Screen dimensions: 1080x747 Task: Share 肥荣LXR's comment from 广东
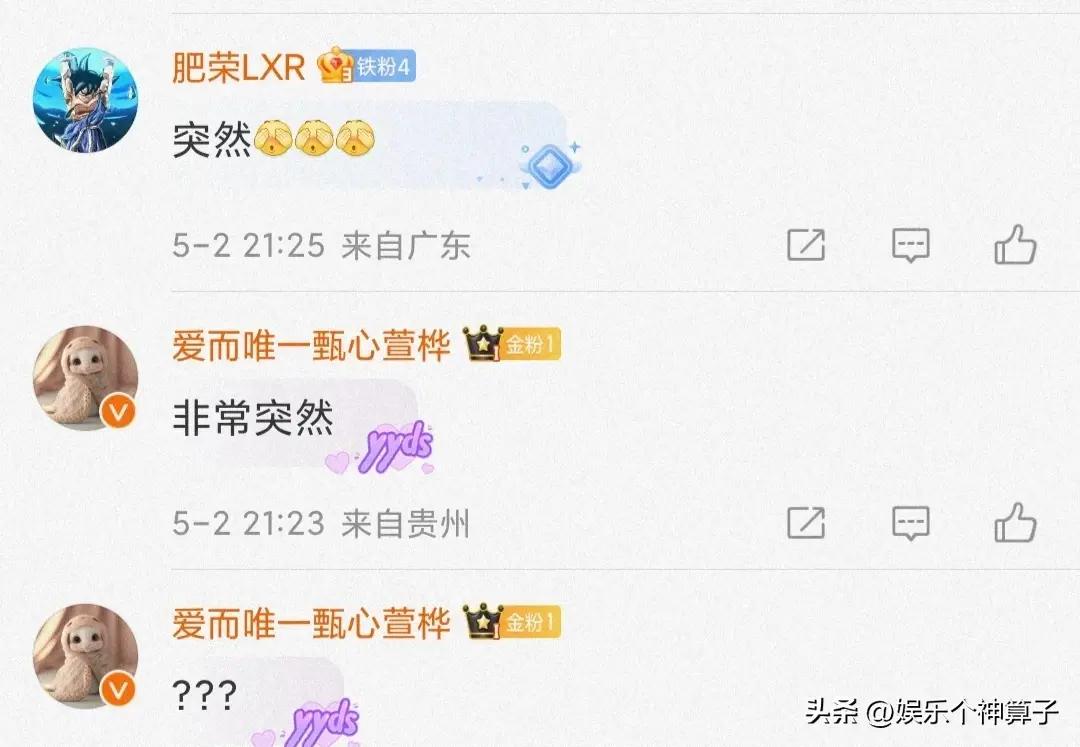coord(805,244)
